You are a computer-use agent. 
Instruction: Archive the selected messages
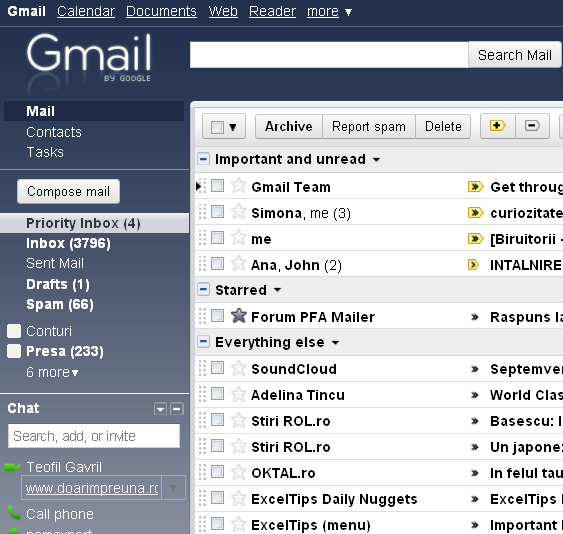(x=289, y=126)
